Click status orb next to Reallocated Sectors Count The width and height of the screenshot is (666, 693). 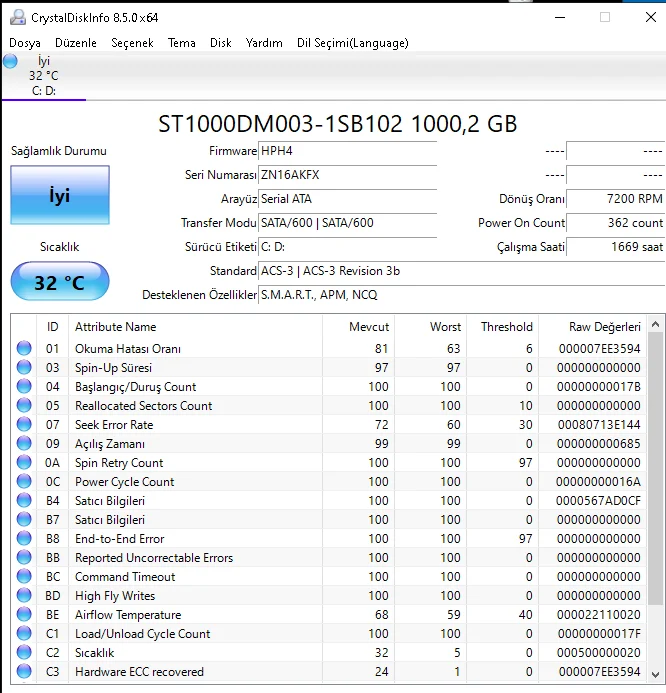24,406
